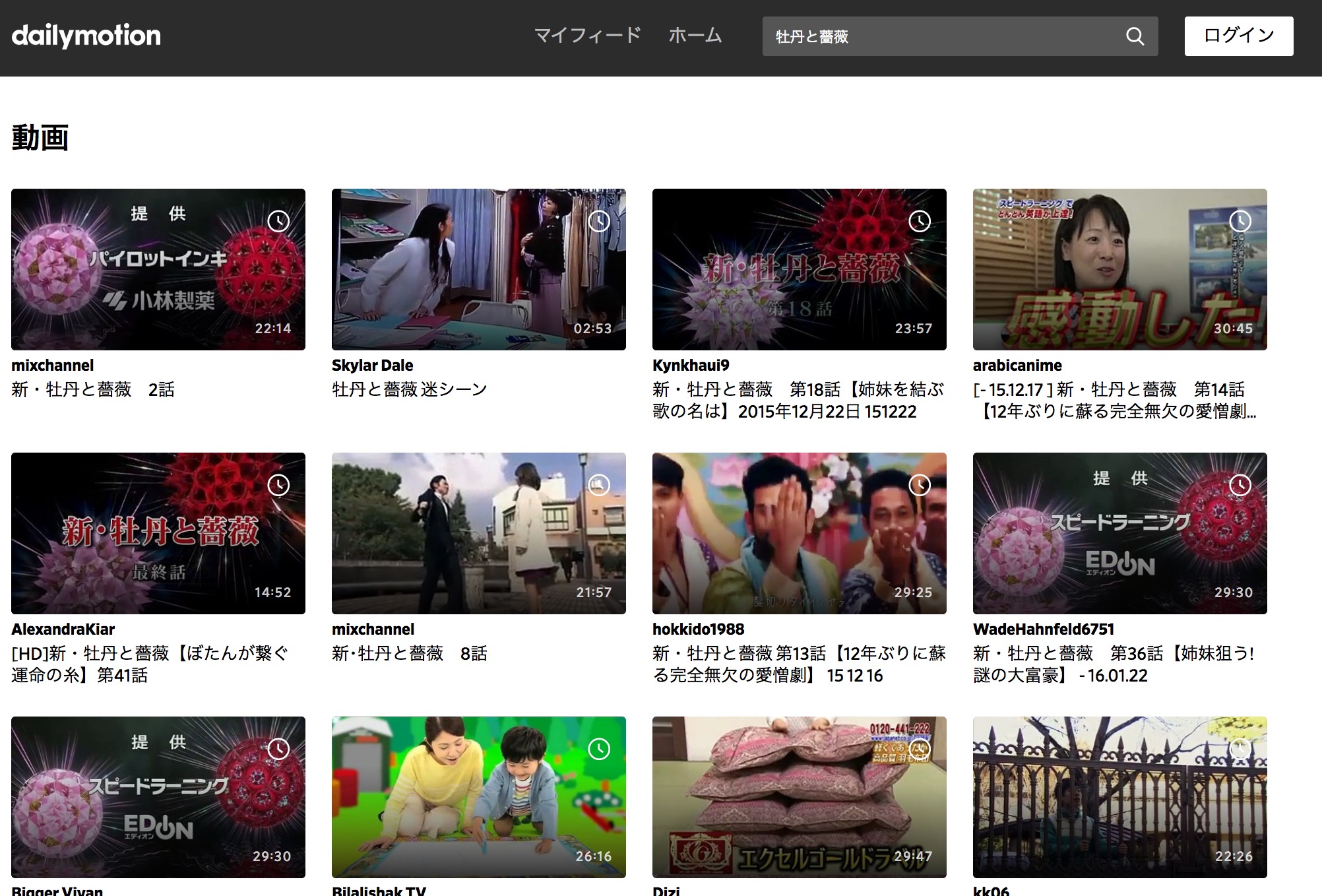Open Kynkhaui9 channel
Image resolution: width=1322 pixels, height=896 pixels.
691,366
